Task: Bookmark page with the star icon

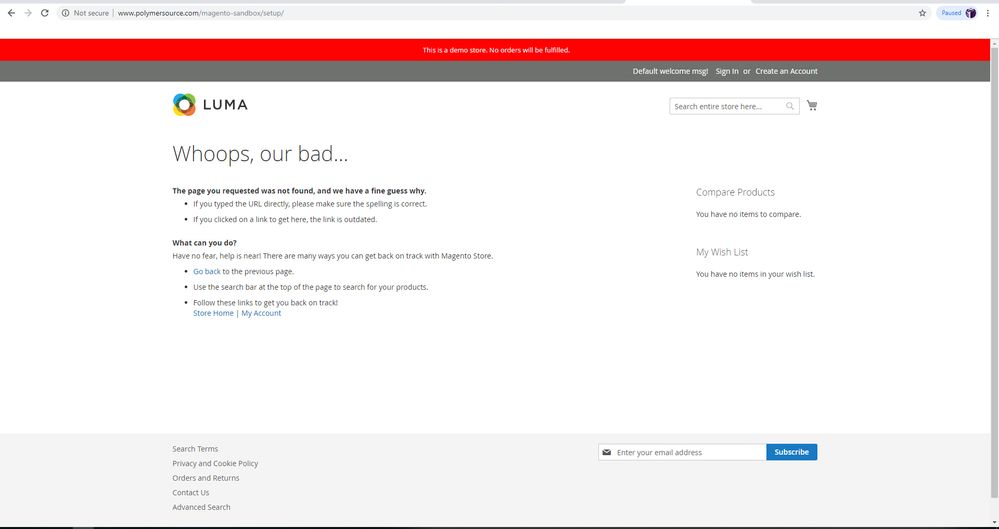Action: click(x=922, y=13)
